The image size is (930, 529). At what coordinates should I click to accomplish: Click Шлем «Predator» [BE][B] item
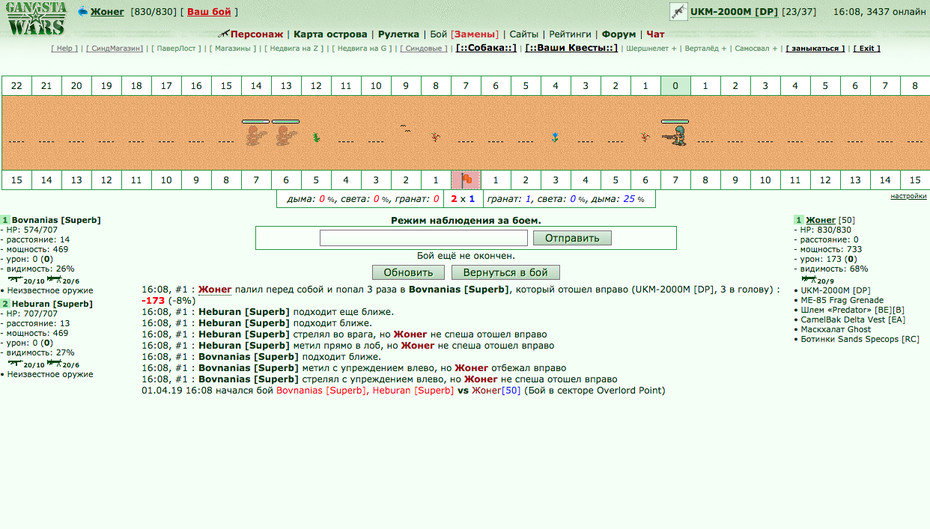(852, 310)
